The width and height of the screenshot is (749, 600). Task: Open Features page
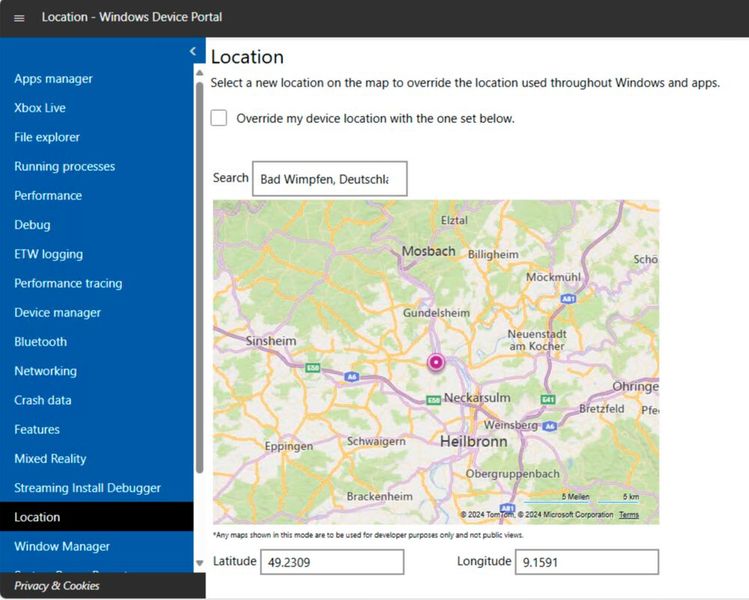[37, 429]
